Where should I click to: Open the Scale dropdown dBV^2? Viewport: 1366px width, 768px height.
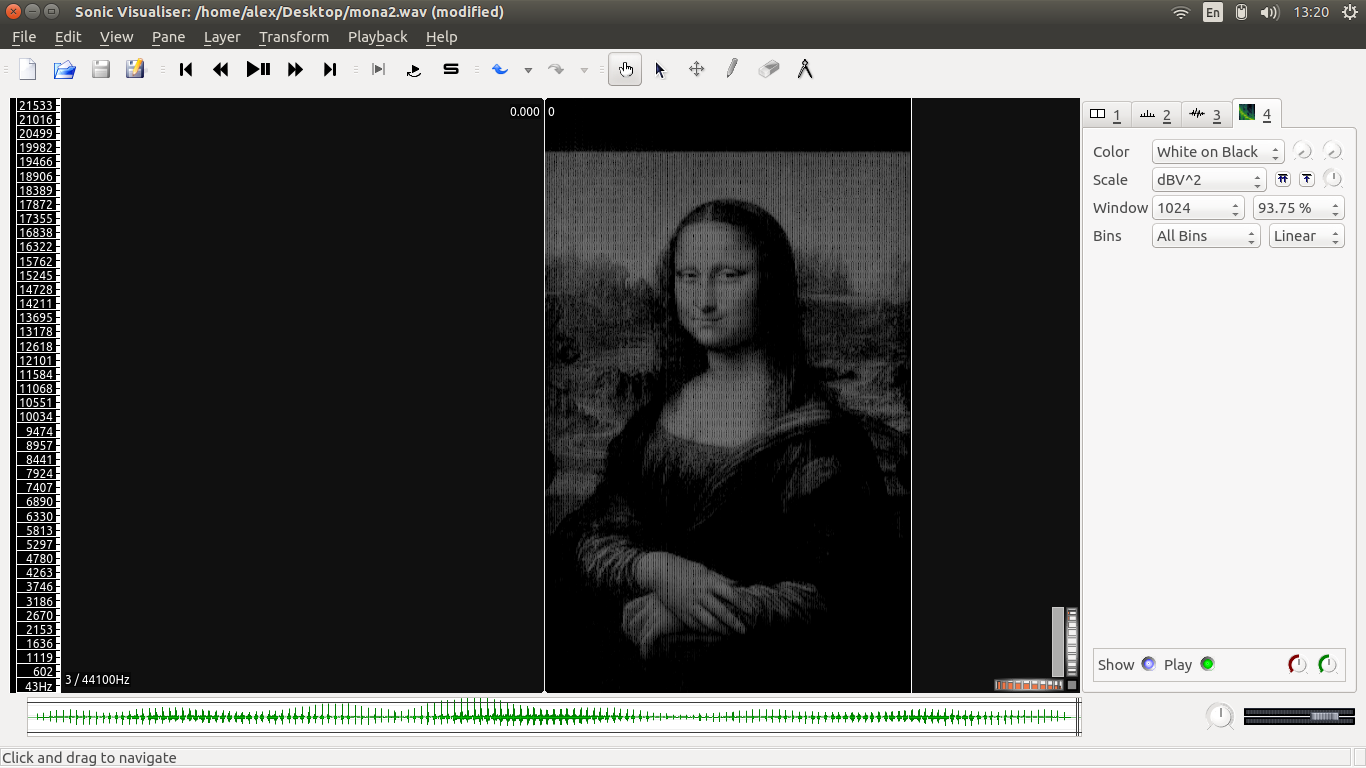click(1208, 180)
